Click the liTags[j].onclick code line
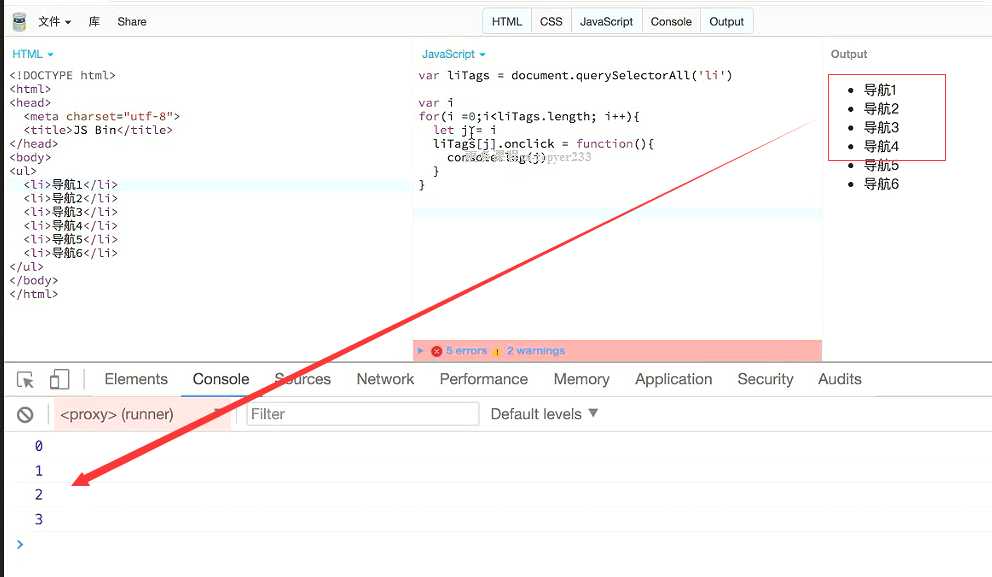Viewport: 992px width, 577px height. coord(543,144)
